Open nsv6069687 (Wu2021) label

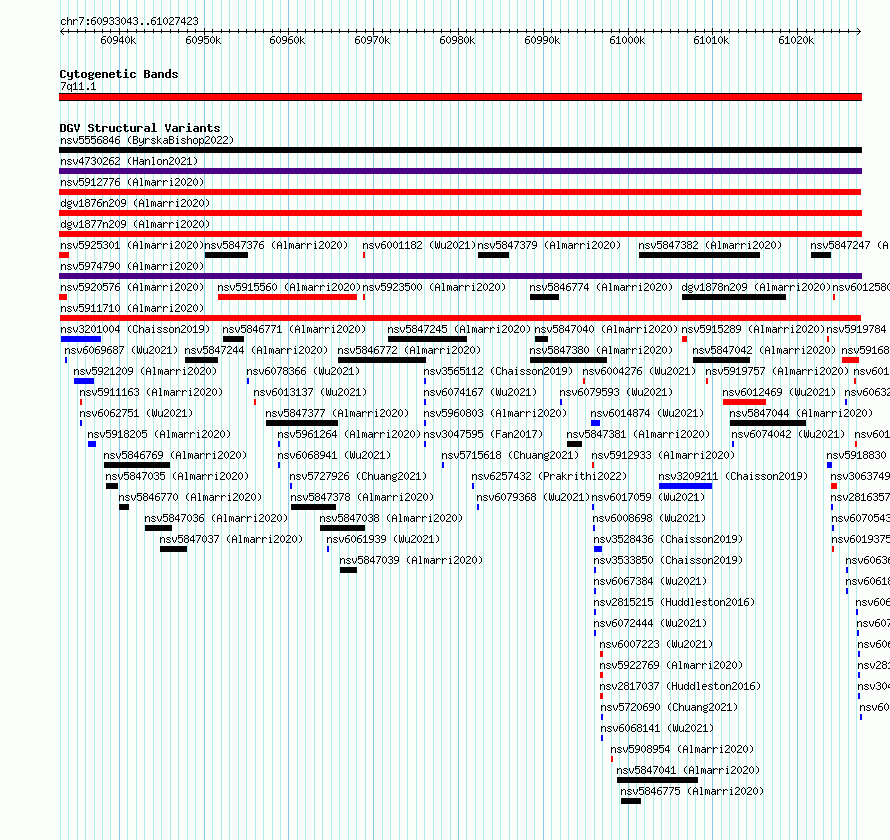(121, 350)
